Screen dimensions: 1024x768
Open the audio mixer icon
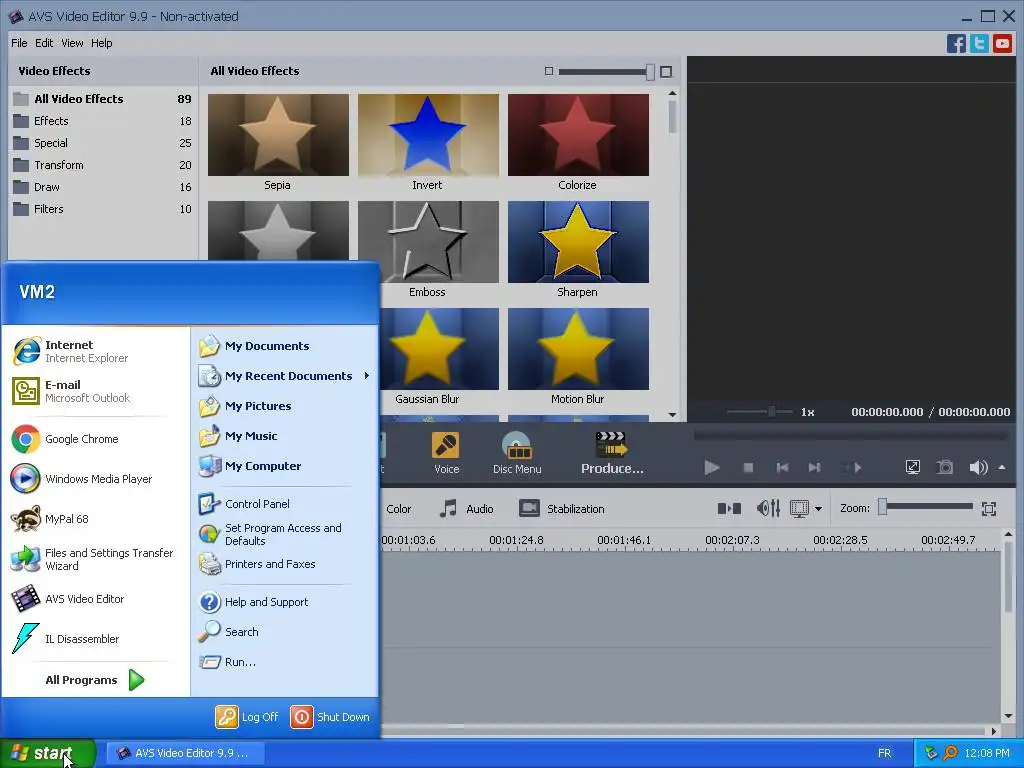point(768,508)
